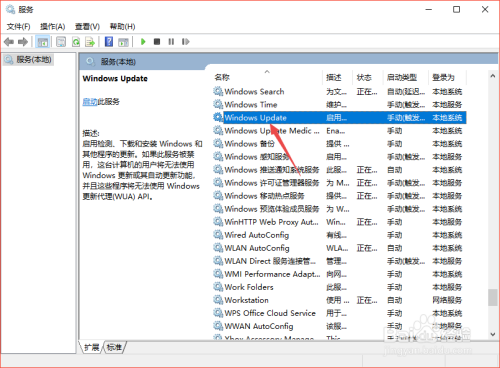The image size is (500, 368).
Task: Click the 启动 link to start service
Action: pyautogui.click(x=89, y=102)
